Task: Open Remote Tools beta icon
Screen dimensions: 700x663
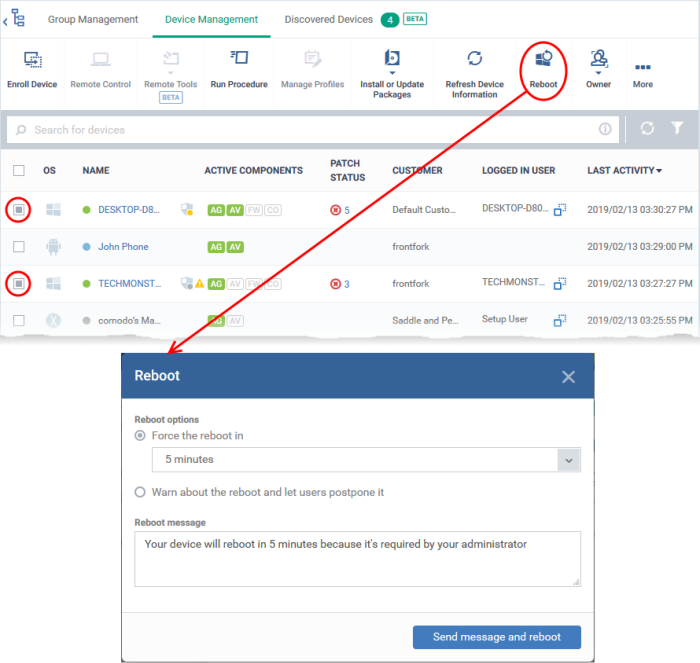Action: pyautogui.click(x=171, y=59)
